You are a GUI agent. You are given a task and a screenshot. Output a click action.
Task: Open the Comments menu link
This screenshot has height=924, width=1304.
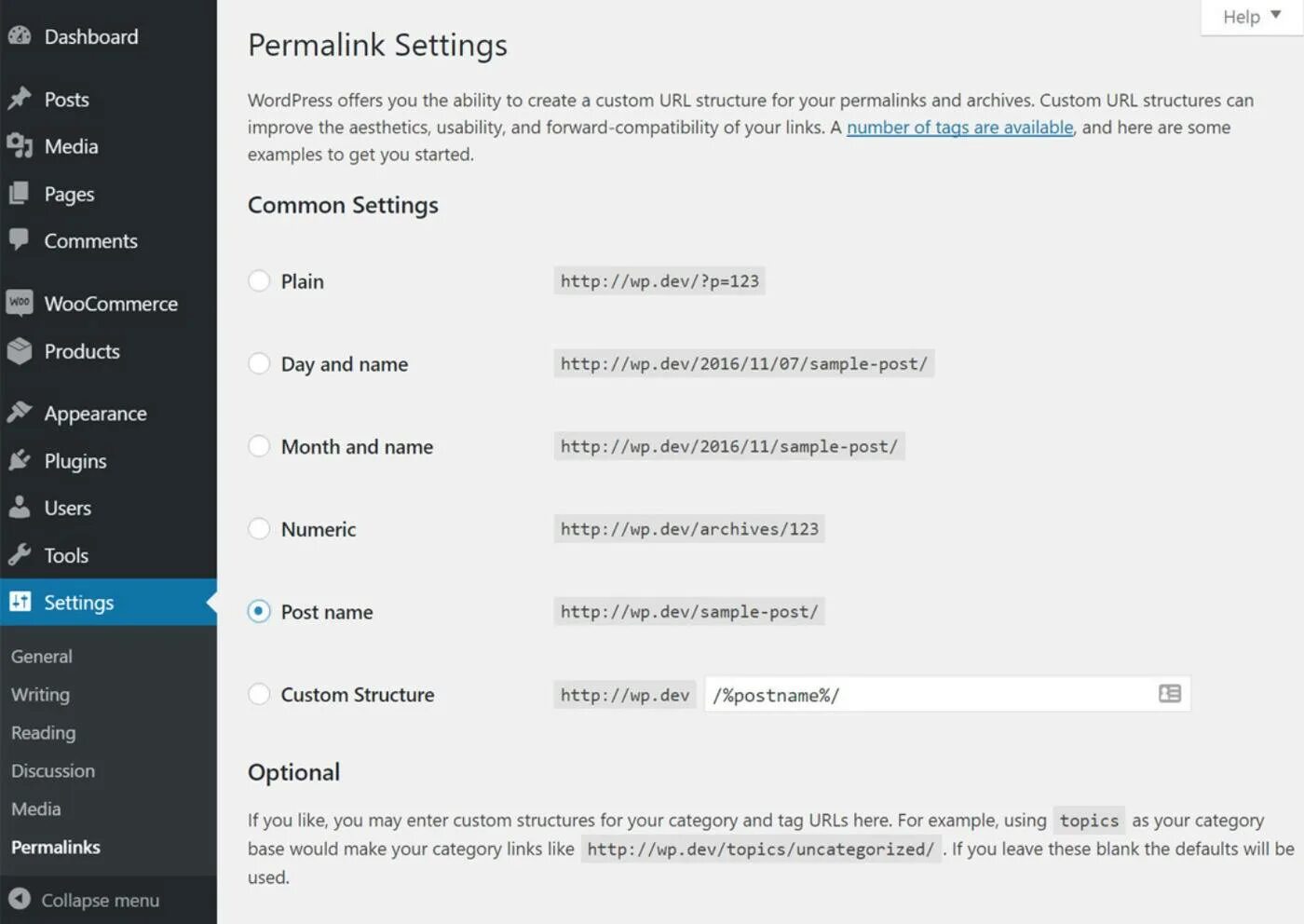click(90, 241)
